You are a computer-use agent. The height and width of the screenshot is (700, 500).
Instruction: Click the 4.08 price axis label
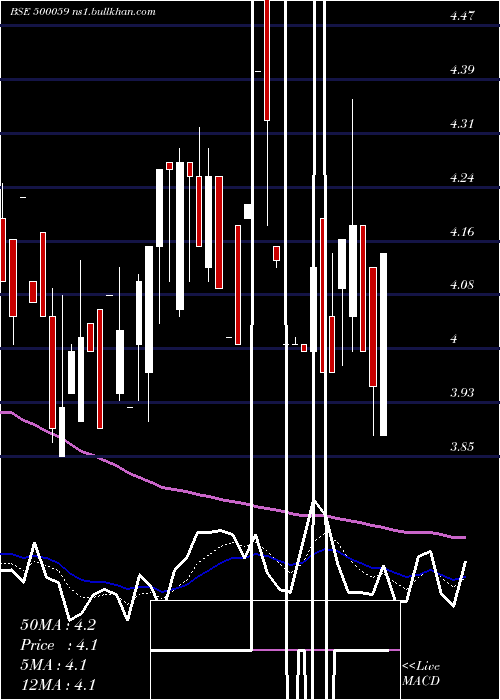pyautogui.click(x=462, y=285)
